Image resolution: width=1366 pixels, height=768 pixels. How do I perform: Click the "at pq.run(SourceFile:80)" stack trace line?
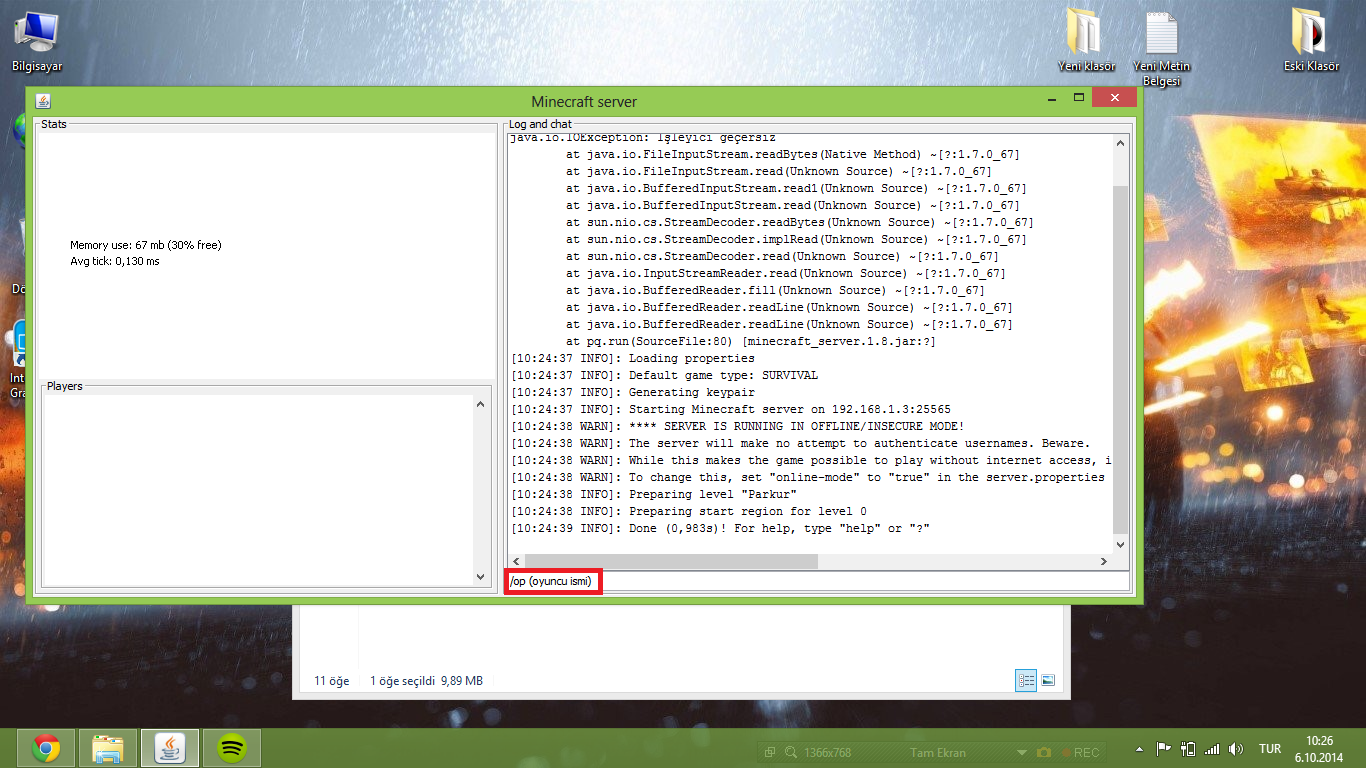coord(751,342)
